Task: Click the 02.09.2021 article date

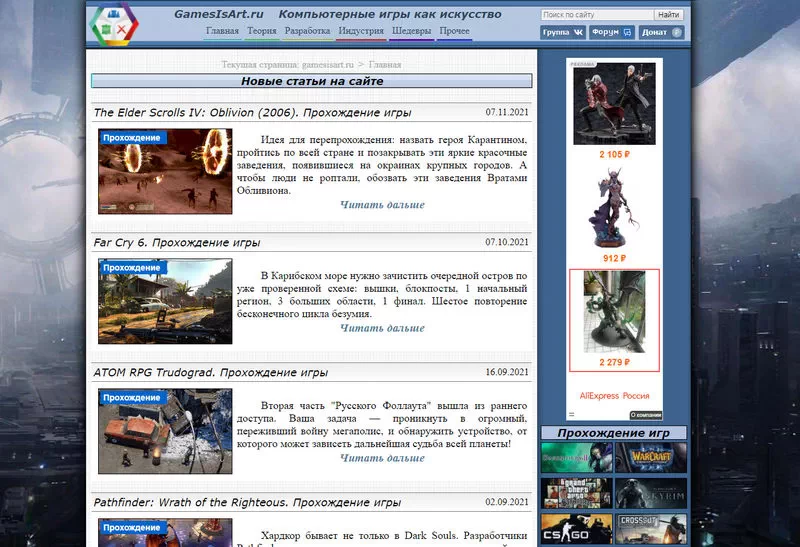Action: coord(507,502)
